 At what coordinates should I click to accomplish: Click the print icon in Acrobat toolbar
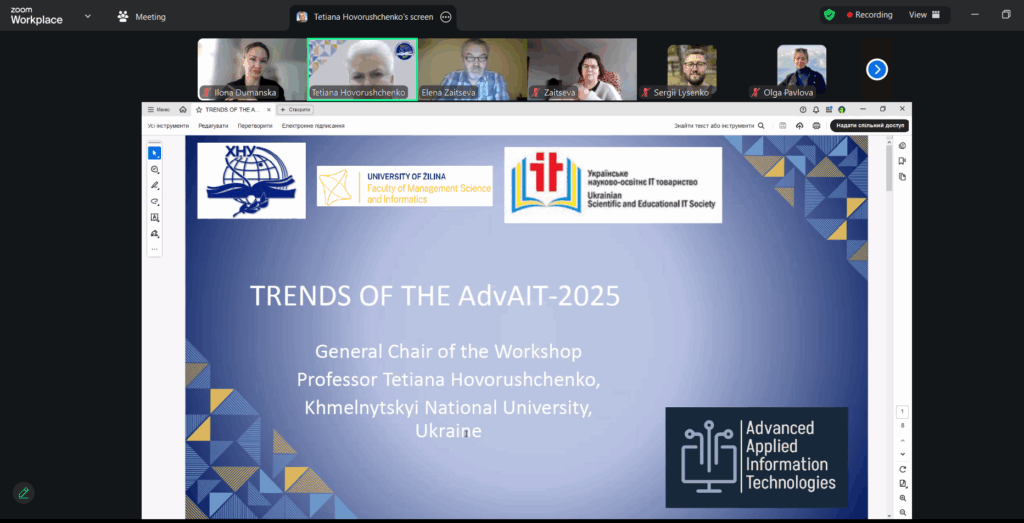click(x=817, y=126)
